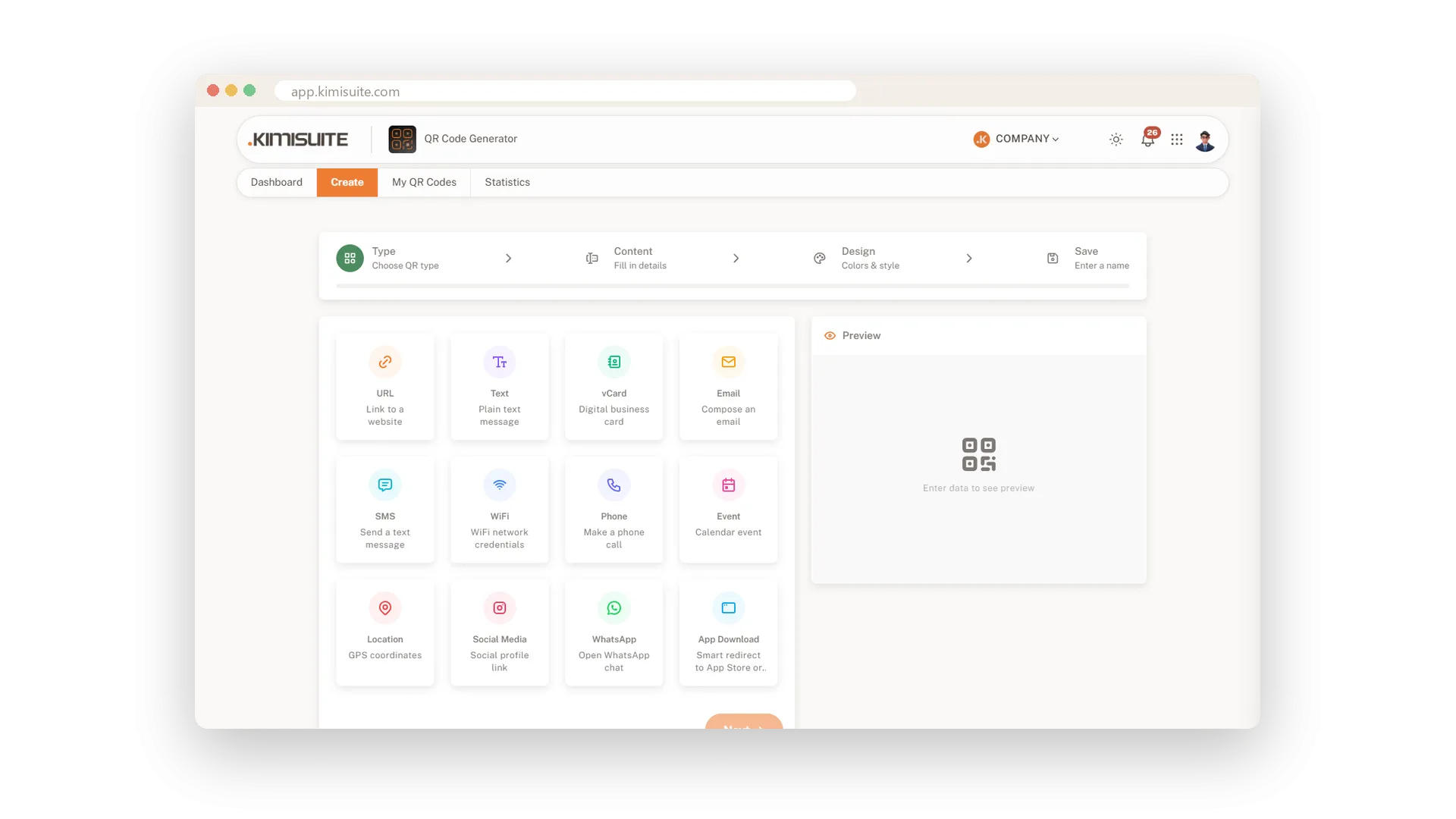Select the Location pin icon
The height and width of the screenshot is (819, 1456).
pos(385,607)
